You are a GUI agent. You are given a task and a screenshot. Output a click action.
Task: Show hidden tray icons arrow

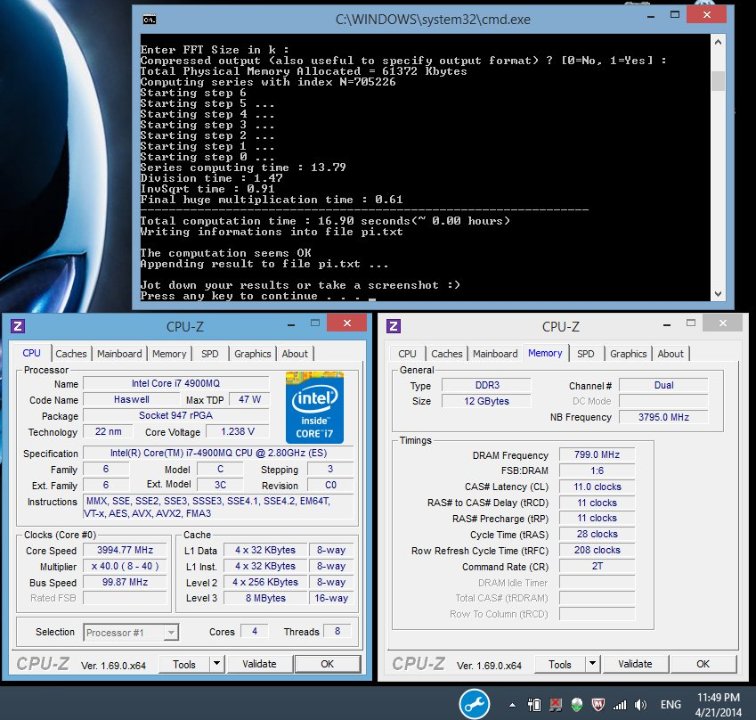512,706
